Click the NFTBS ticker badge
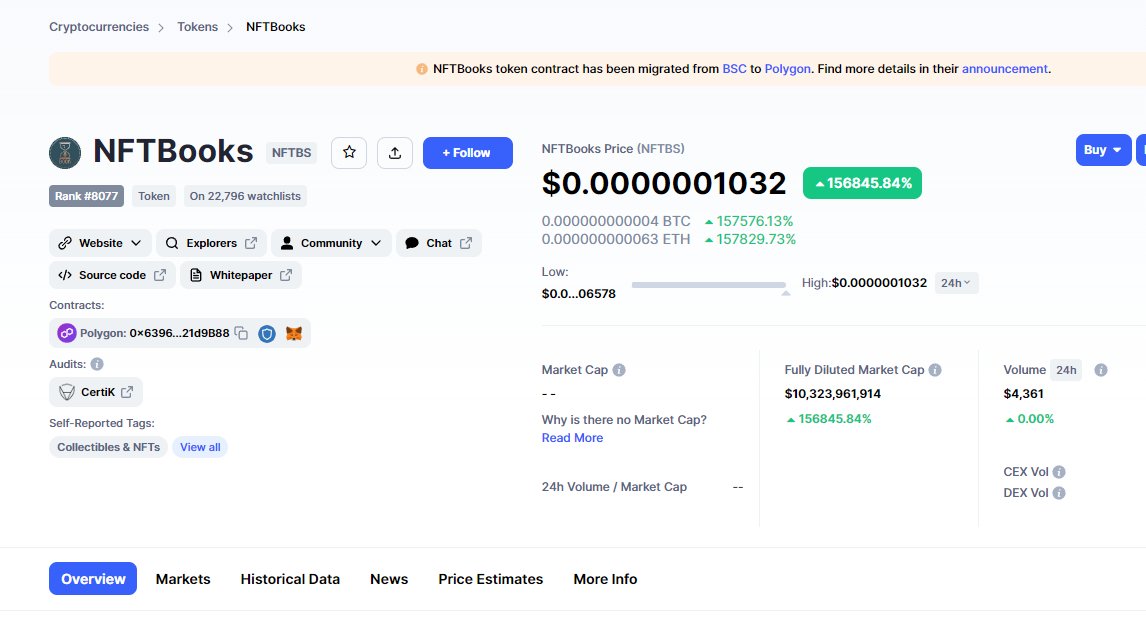This screenshot has height=617, width=1146. 291,153
